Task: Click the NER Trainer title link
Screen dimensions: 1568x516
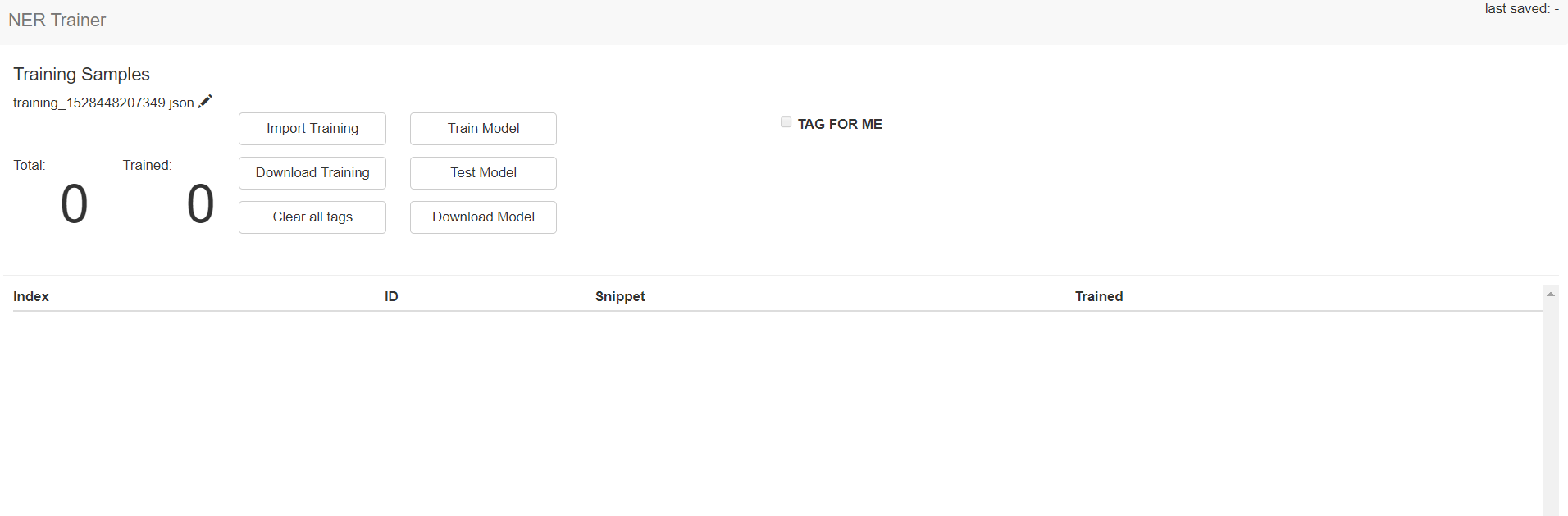Action: point(57,21)
